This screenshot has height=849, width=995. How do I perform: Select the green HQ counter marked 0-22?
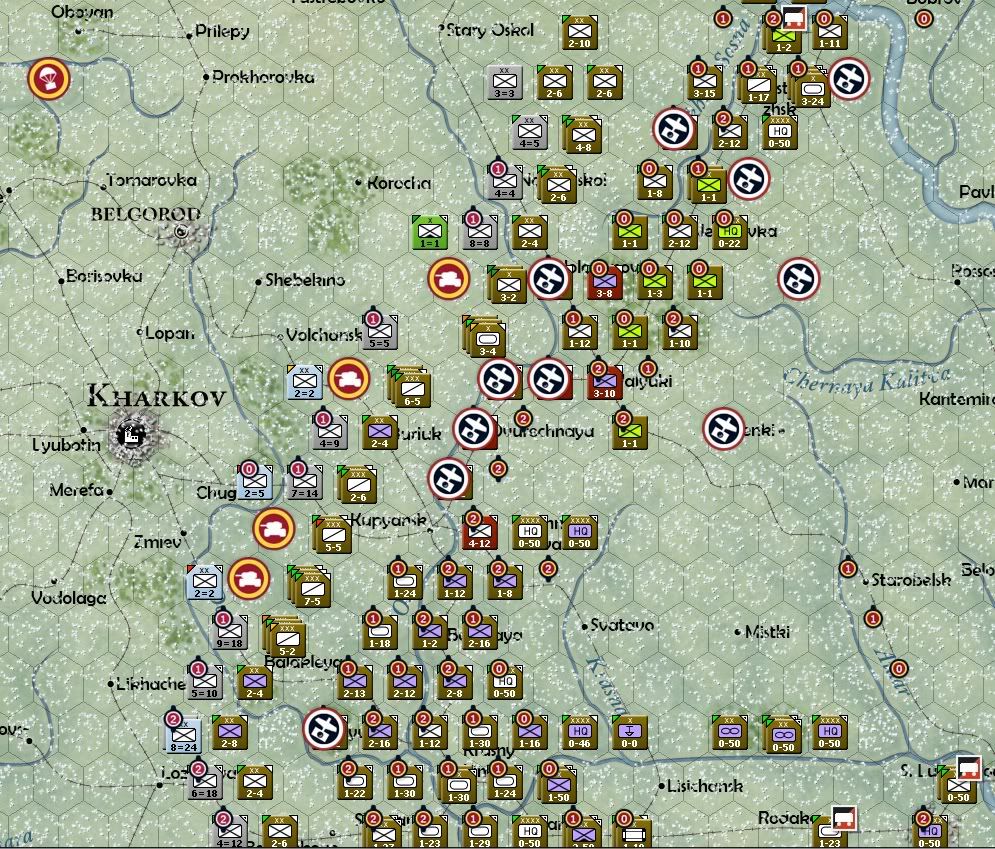tap(729, 232)
